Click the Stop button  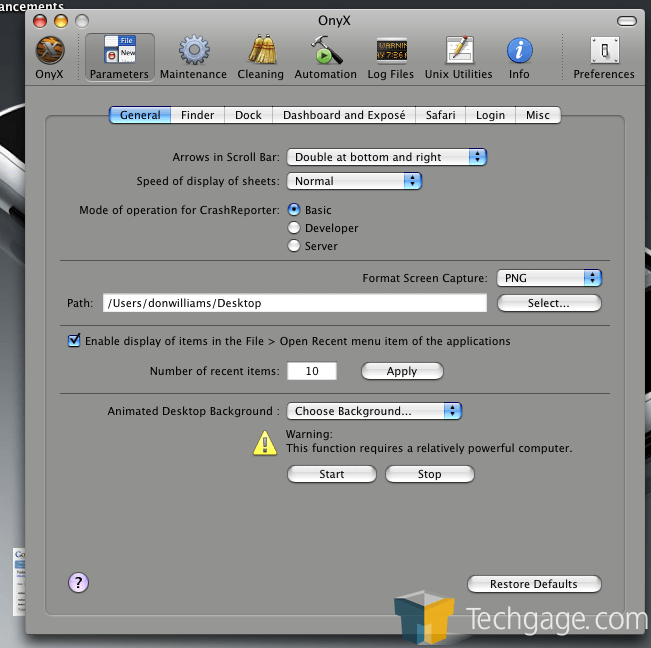click(430, 474)
